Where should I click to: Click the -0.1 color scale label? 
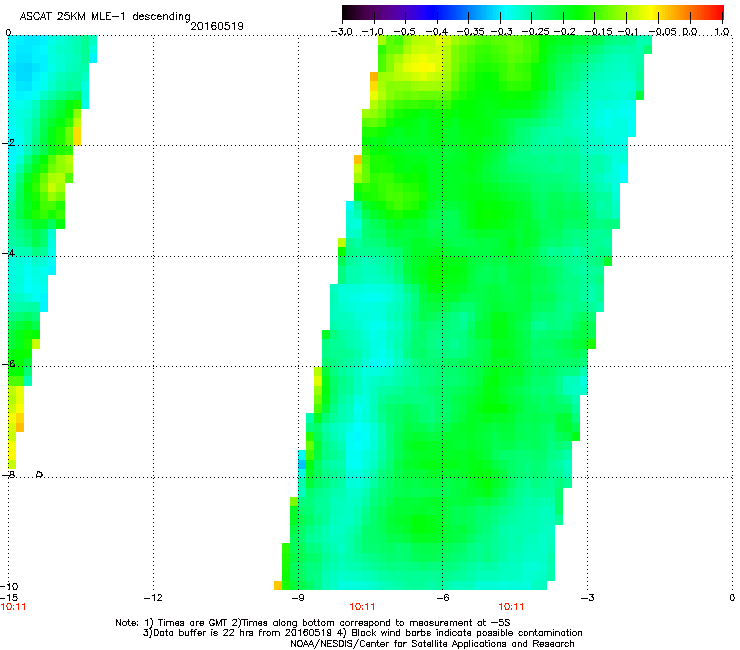628,32
